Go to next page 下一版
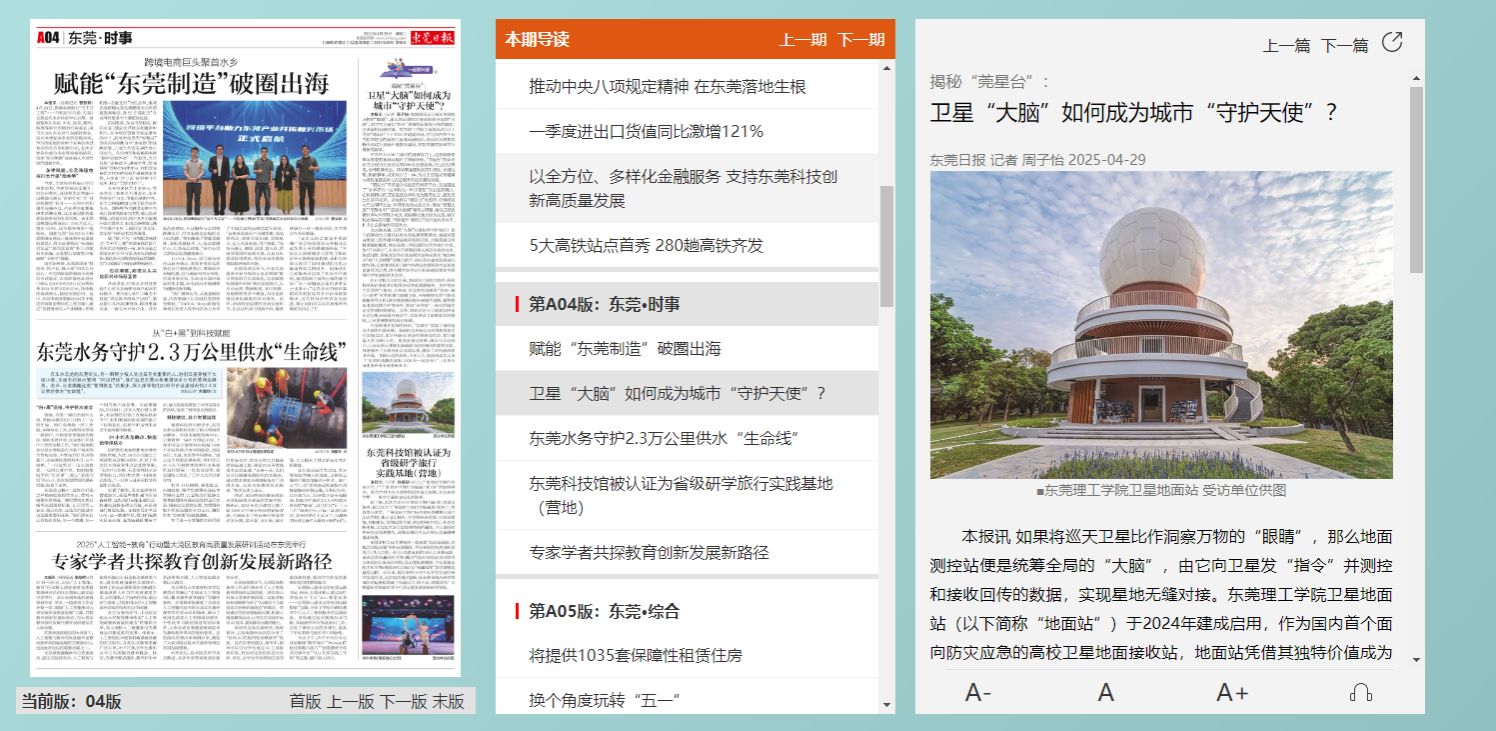The image size is (1496, 731). click(403, 701)
